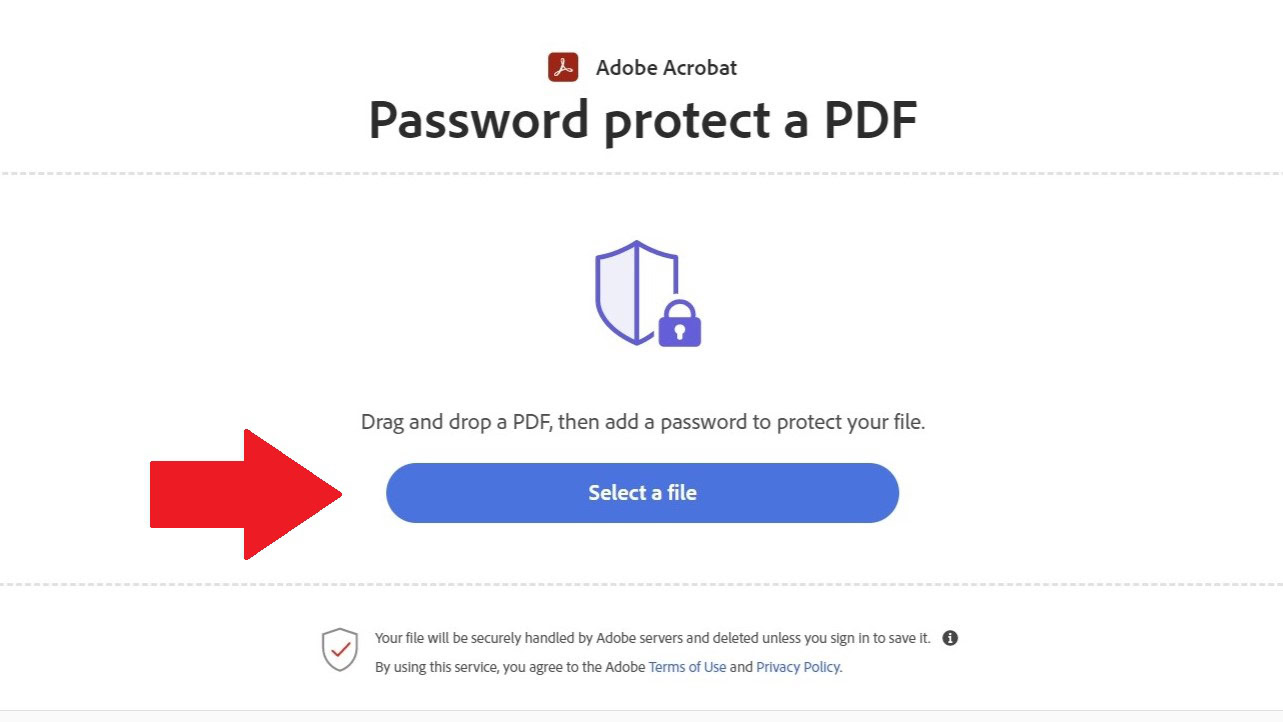
Task: Click the large red arrow graphic
Action: [247, 494]
